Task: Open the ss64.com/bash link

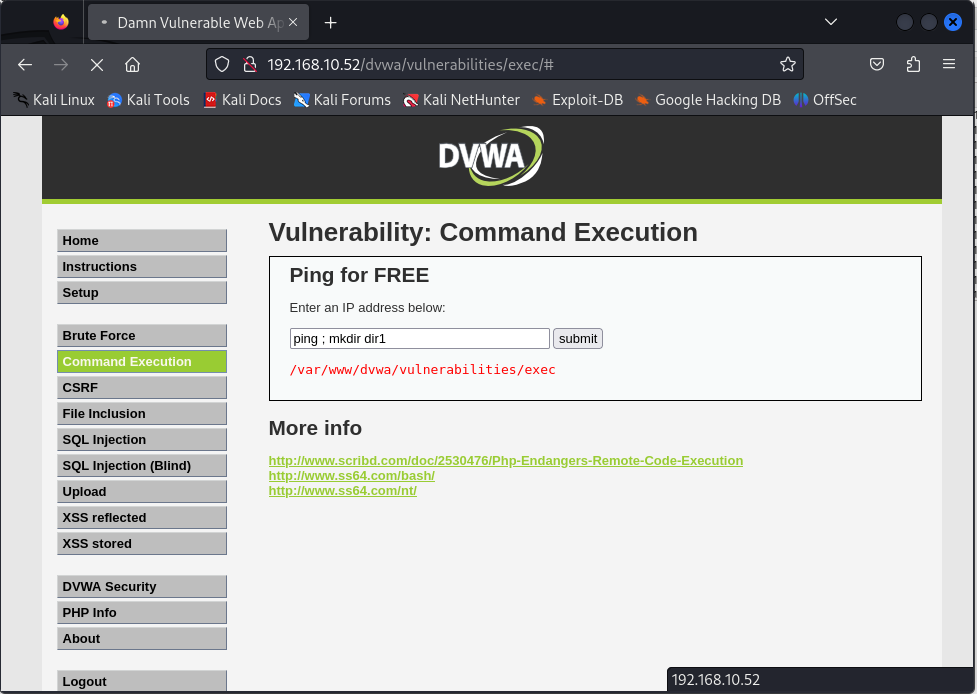Action: click(x=351, y=475)
